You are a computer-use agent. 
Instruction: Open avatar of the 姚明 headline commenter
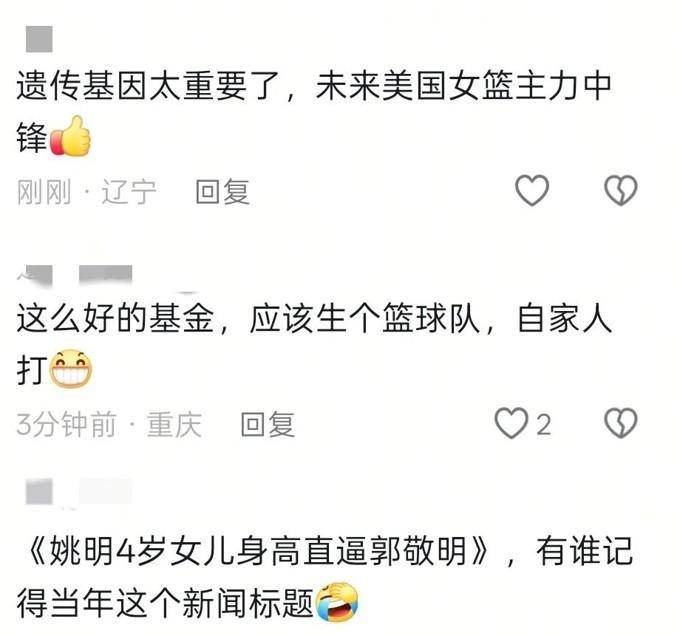(39, 491)
